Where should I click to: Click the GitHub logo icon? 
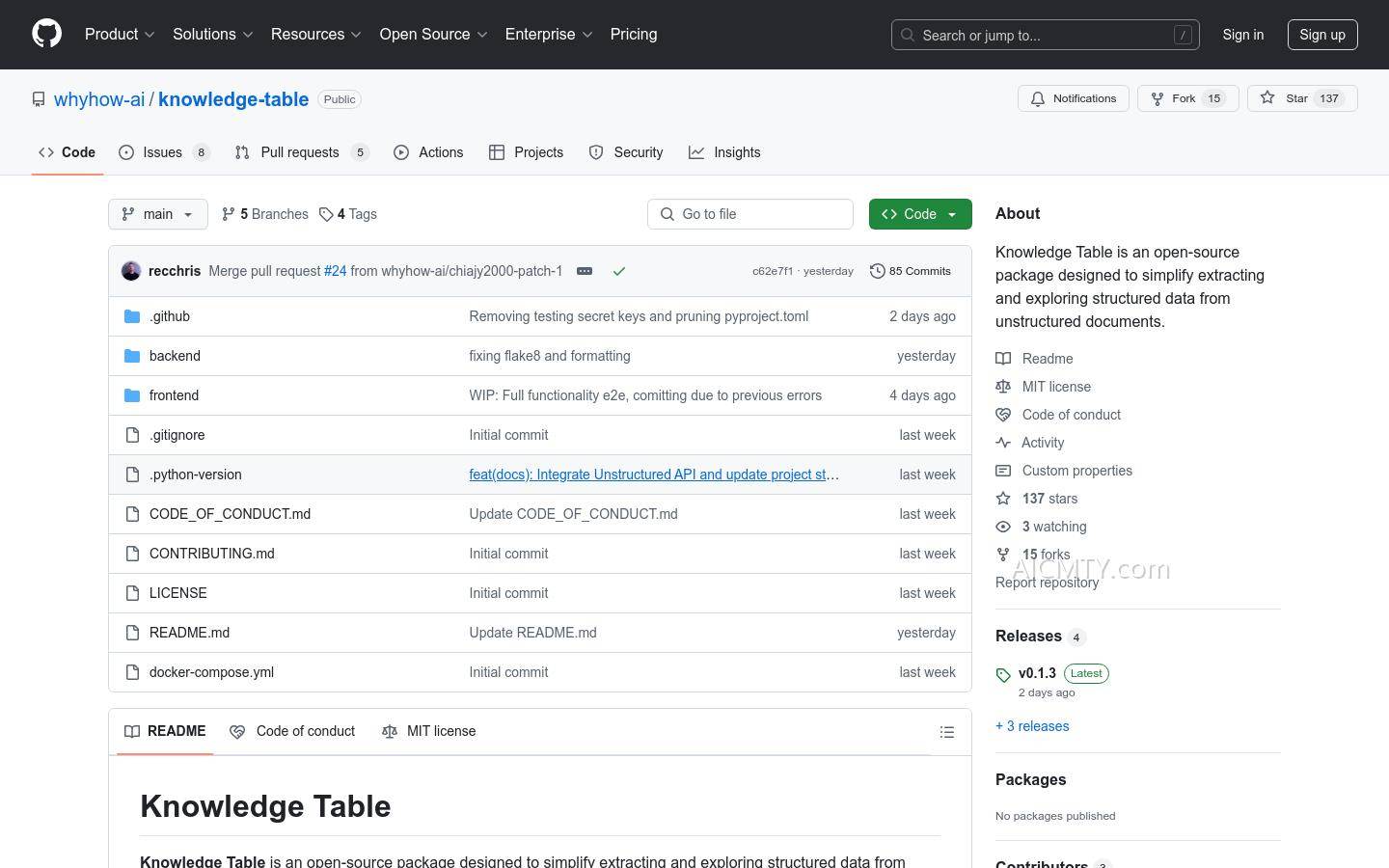(46, 33)
